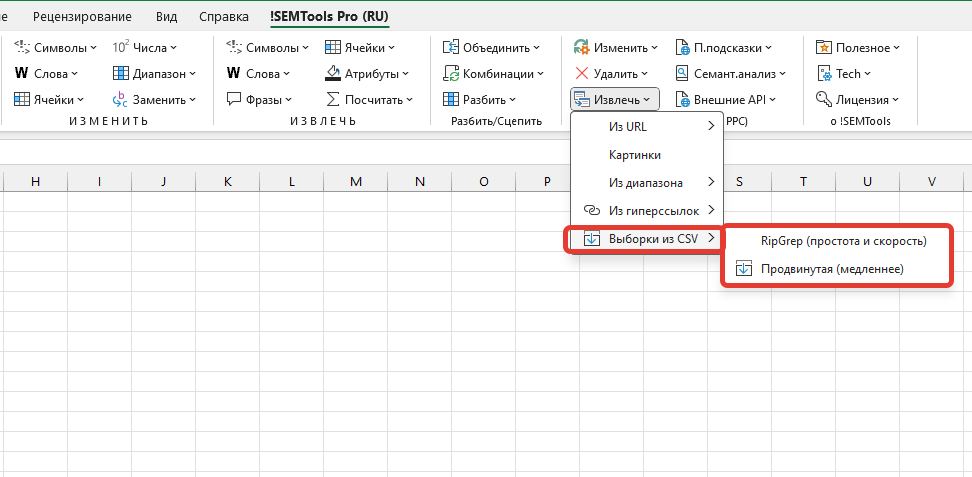
Task: Switch to the Вид tab
Action: coord(167,17)
